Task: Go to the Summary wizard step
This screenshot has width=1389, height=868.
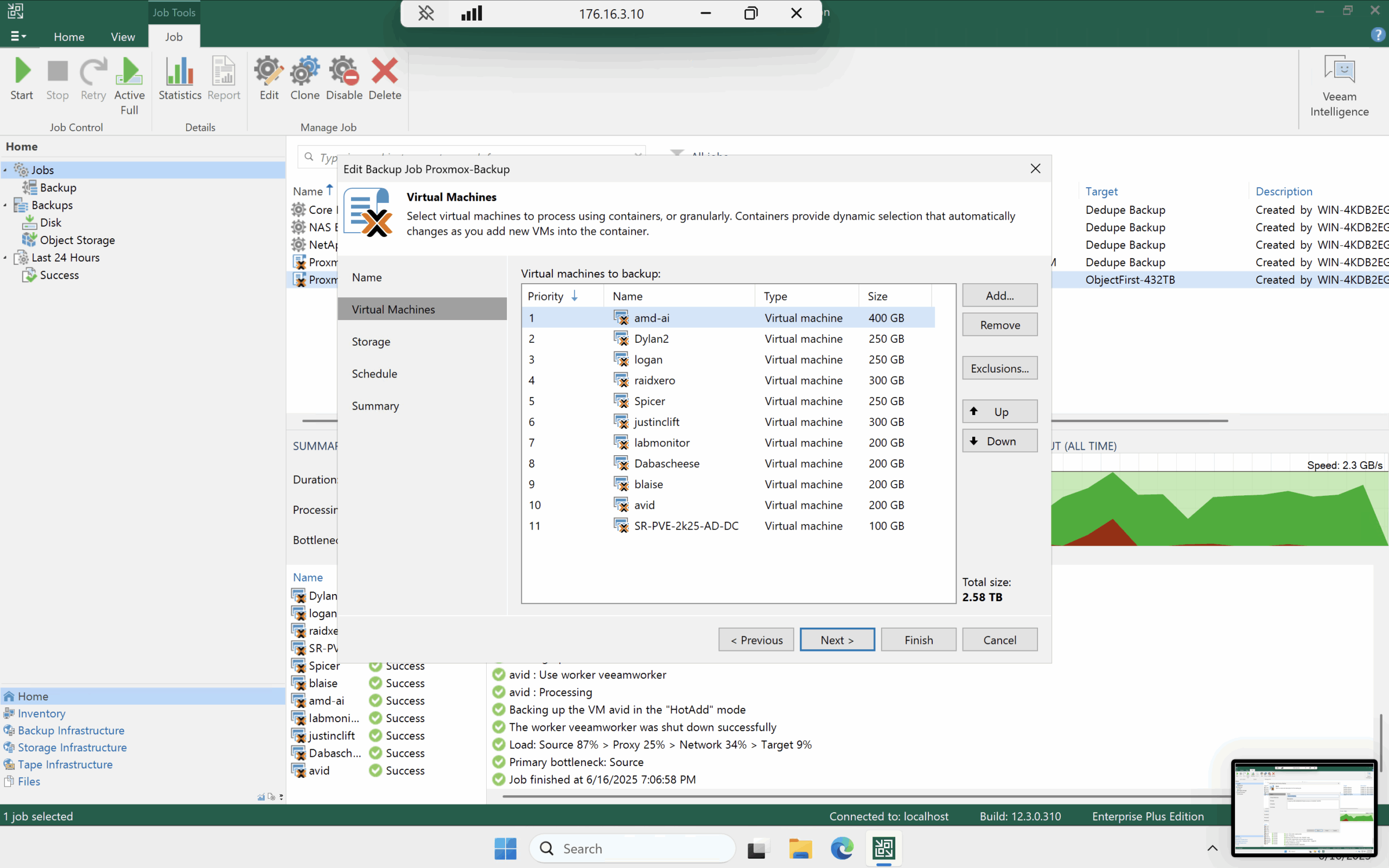Action: [x=423, y=406]
